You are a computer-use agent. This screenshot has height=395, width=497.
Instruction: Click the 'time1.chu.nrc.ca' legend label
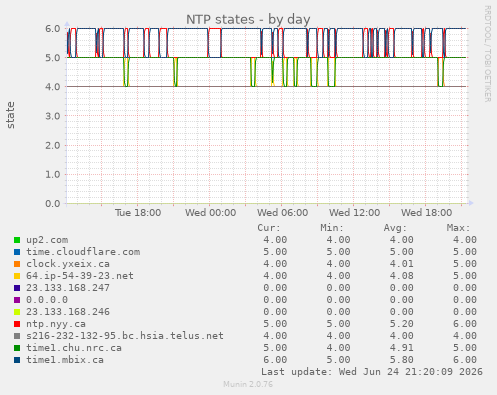click(74, 348)
